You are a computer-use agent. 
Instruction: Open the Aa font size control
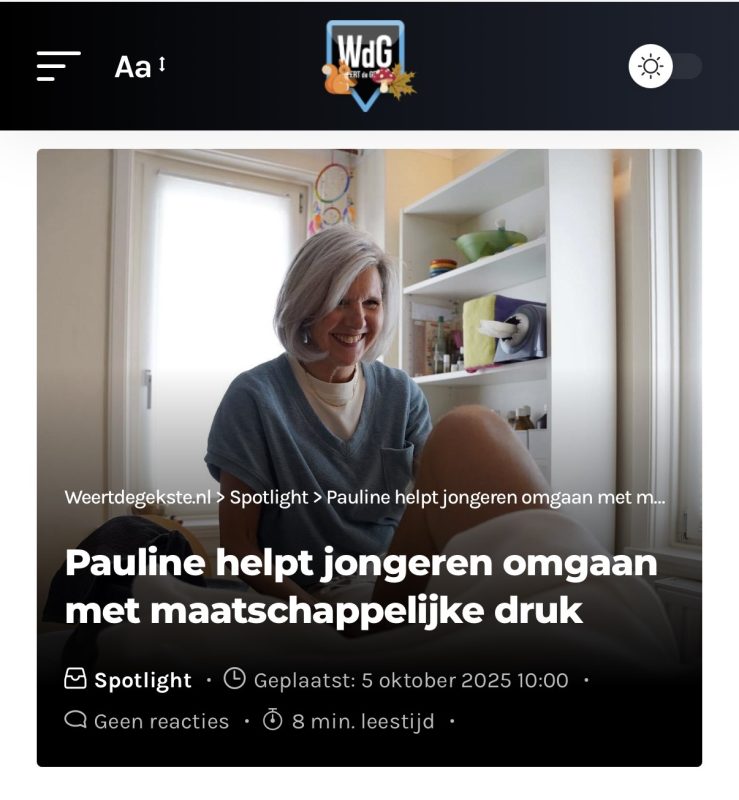140,66
